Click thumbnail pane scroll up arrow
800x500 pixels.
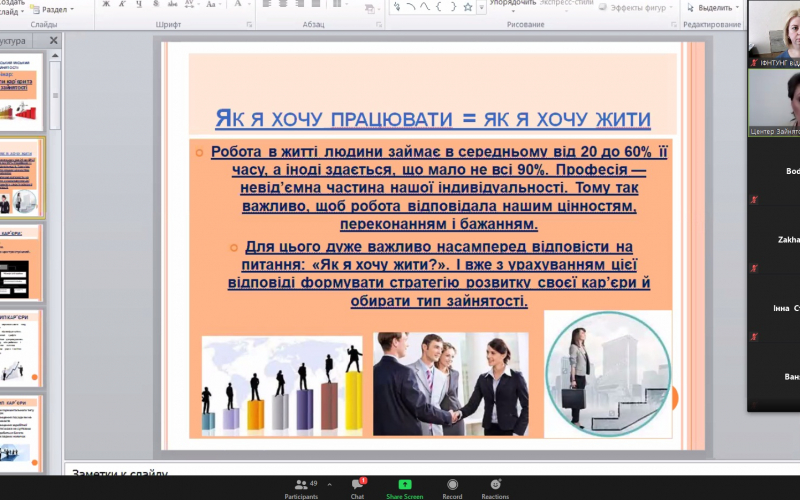coord(55,55)
